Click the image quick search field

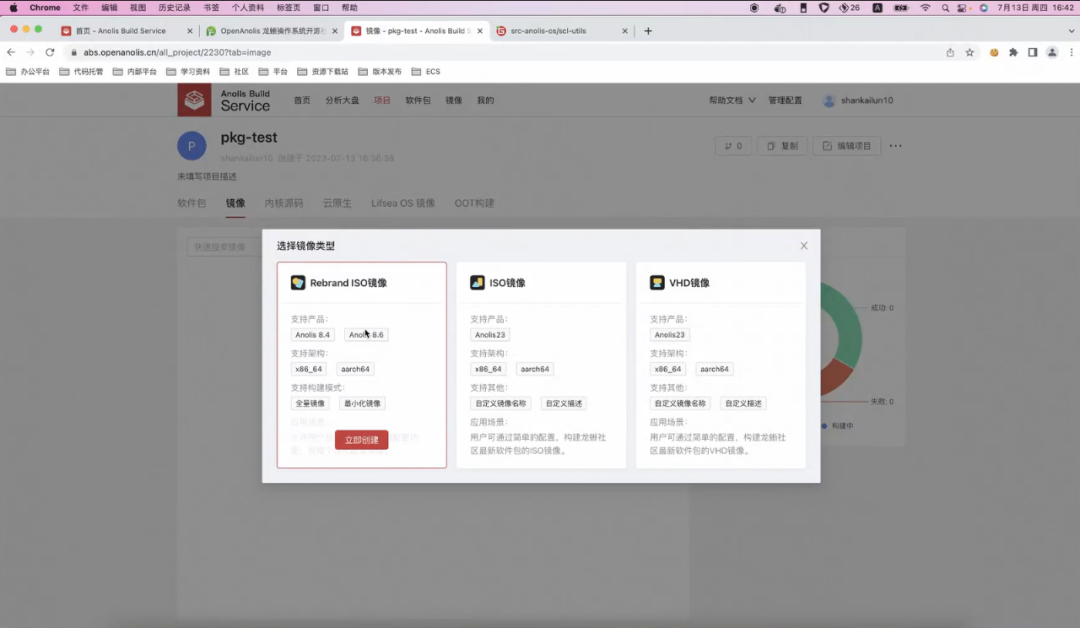224,247
